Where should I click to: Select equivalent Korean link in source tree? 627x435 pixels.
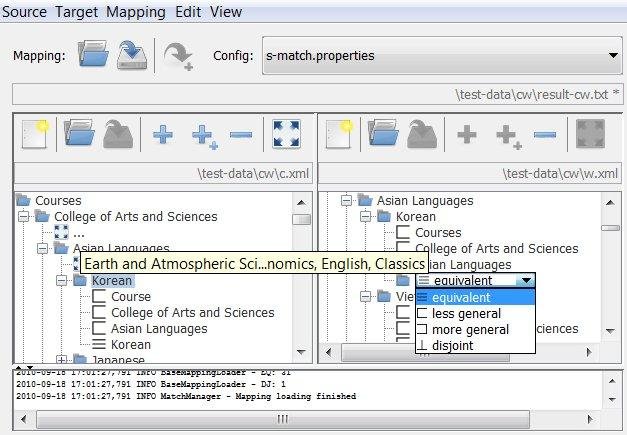(x=131, y=345)
